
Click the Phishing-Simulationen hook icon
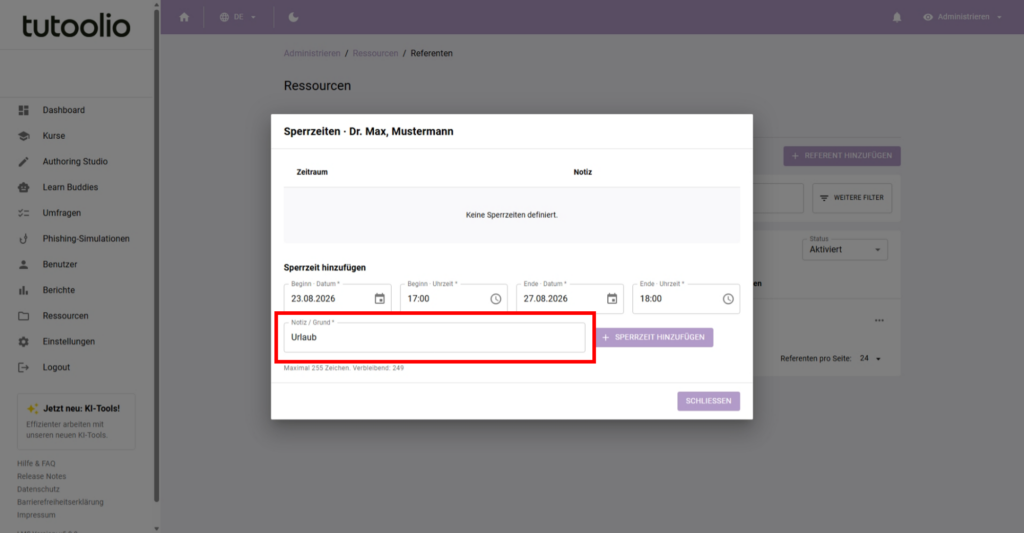pyautogui.click(x=24, y=238)
